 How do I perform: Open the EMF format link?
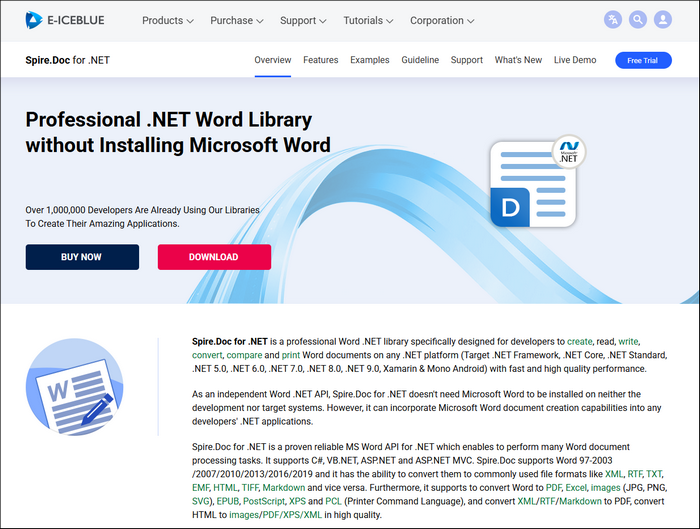(200, 487)
